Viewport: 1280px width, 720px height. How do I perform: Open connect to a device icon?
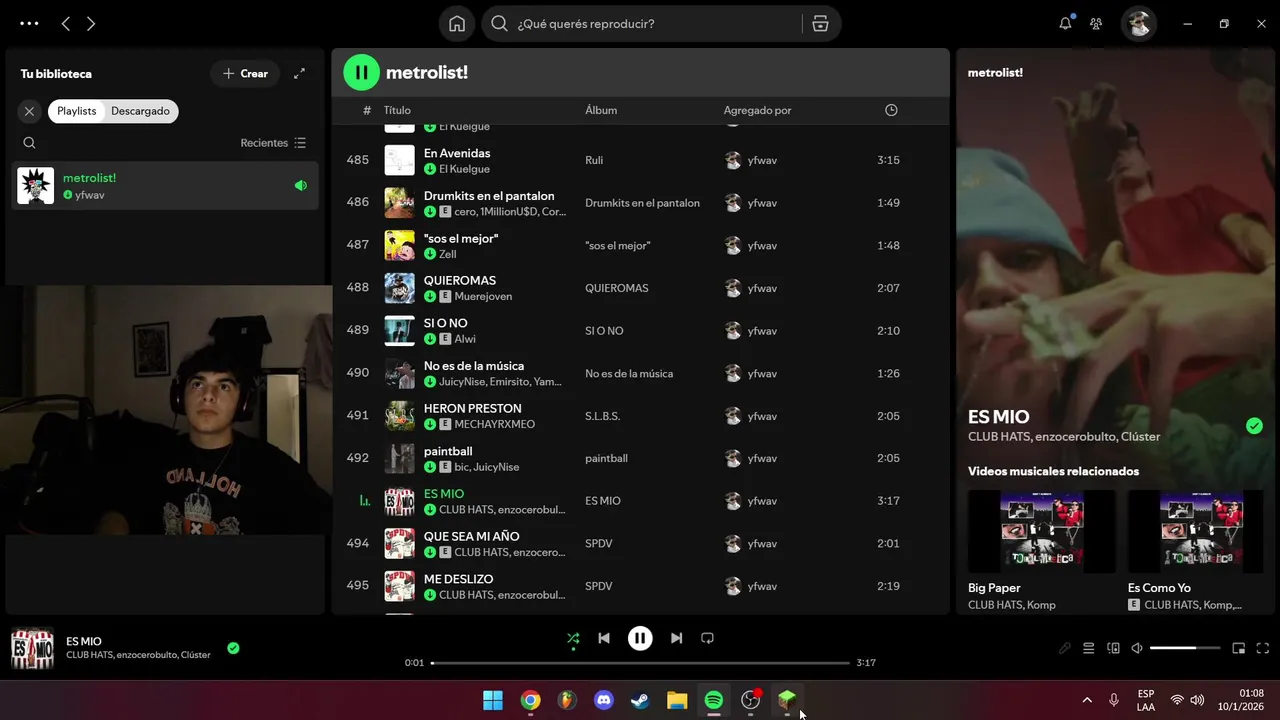pos(1113,648)
